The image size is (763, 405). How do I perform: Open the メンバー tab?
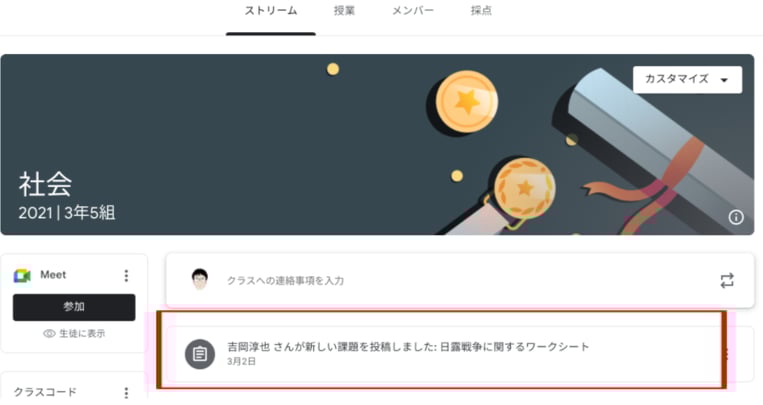click(413, 11)
